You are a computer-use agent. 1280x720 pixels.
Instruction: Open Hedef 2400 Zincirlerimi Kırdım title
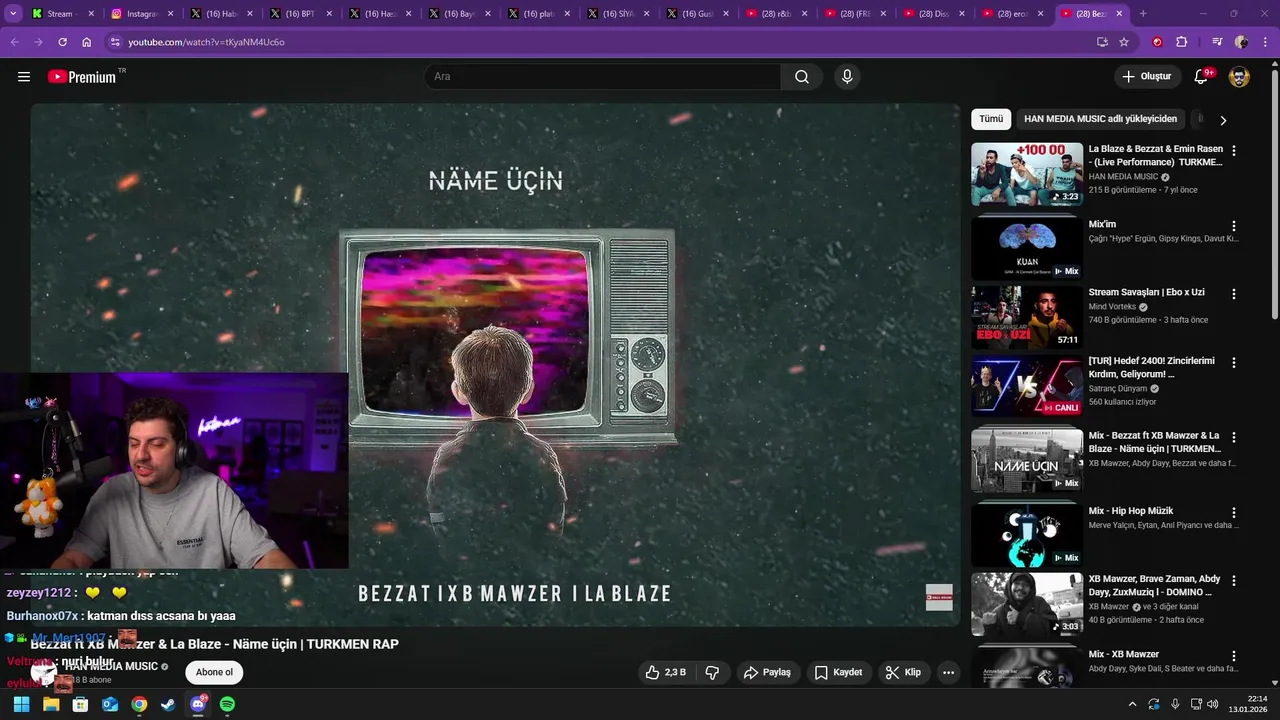pos(1151,367)
